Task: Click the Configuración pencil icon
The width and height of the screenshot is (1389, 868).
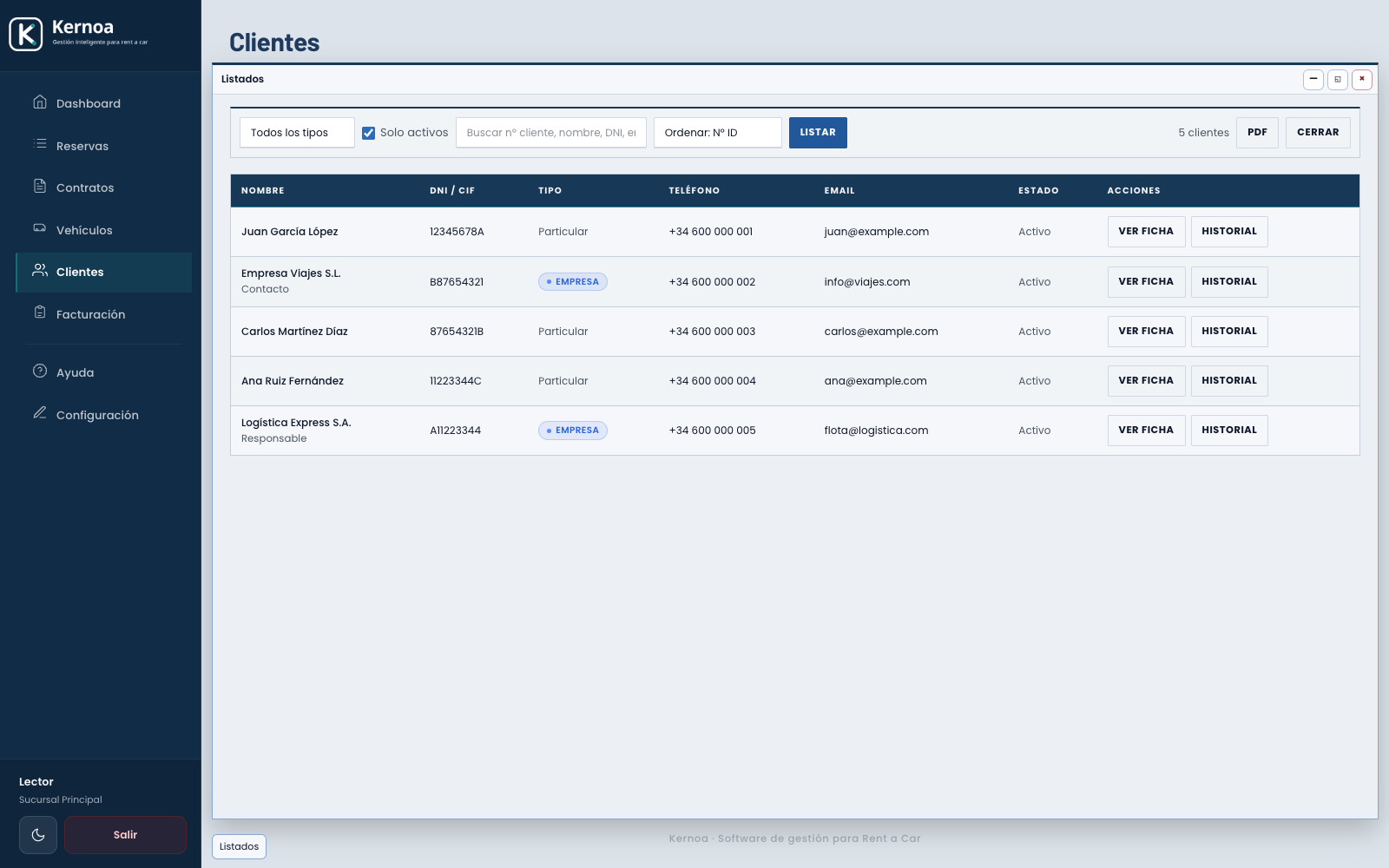Action: [40, 413]
